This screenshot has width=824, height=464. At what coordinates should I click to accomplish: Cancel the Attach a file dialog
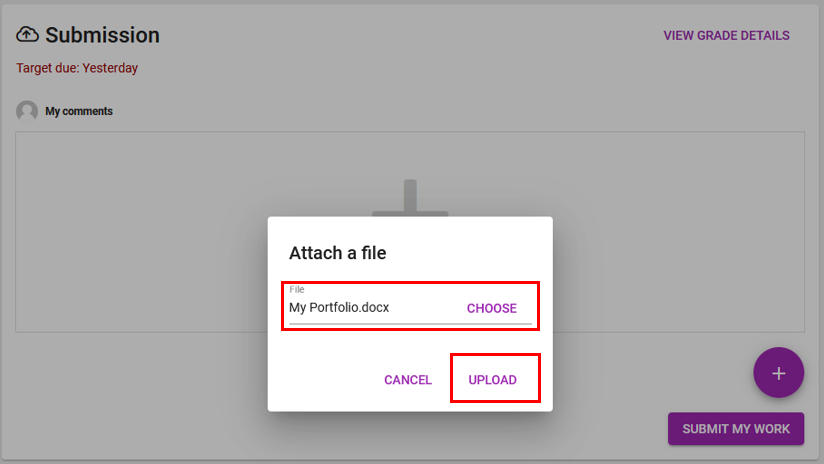408,379
